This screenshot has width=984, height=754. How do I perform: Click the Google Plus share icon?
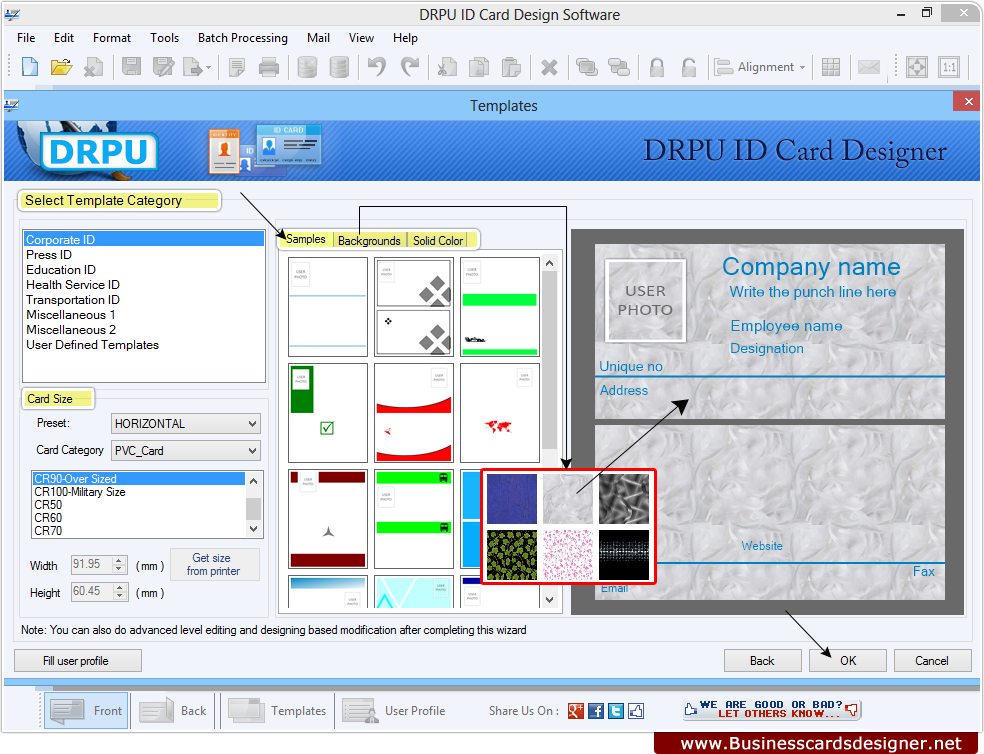[x=575, y=711]
